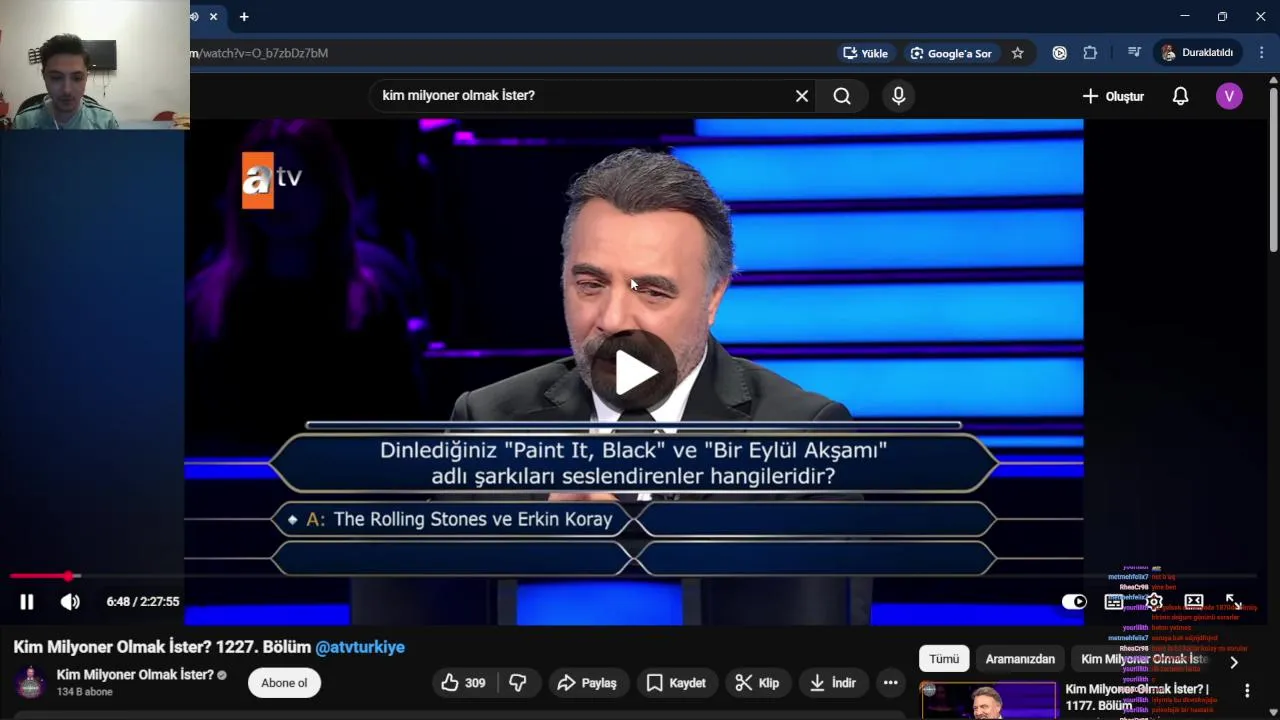Subscribe using the Abone ol button
1280x720 pixels.
click(x=284, y=683)
